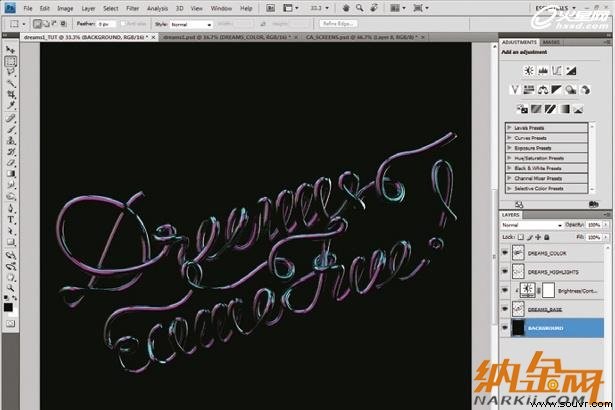Toggle the Anti-alias checkbox
Image resolution: width=615 pixels, height=410 pixels.
point(123,24)
